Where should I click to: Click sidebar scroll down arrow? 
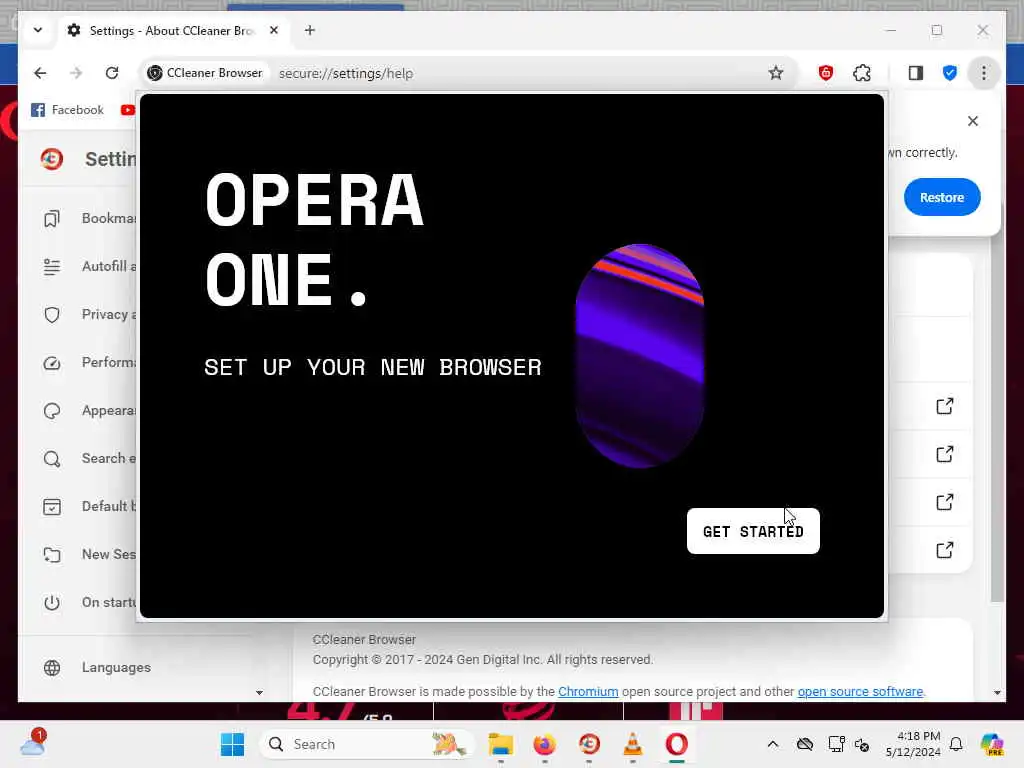(259, 692)
